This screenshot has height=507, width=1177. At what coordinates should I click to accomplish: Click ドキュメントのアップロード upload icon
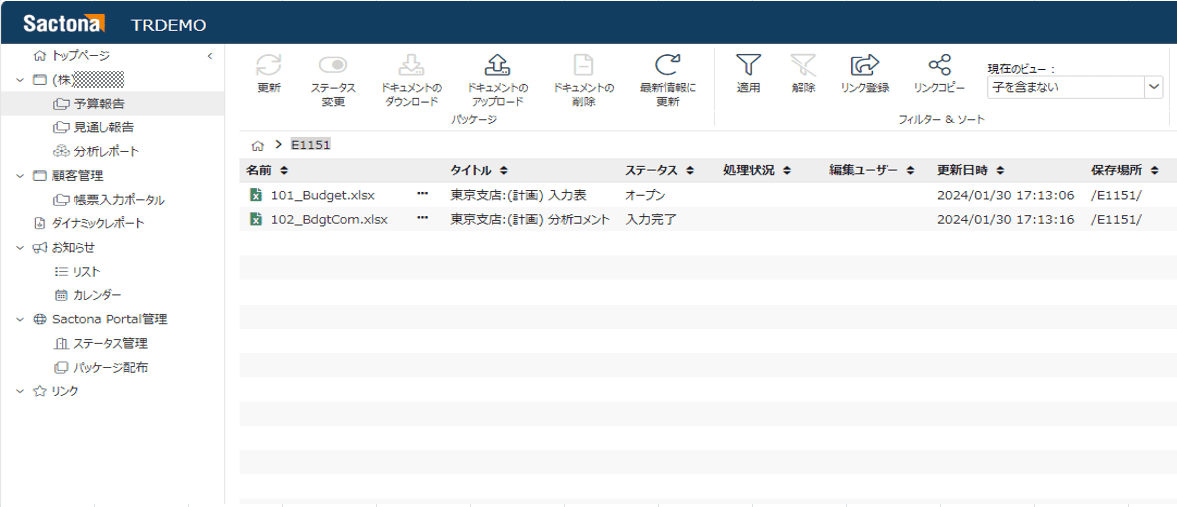(497, 66)
